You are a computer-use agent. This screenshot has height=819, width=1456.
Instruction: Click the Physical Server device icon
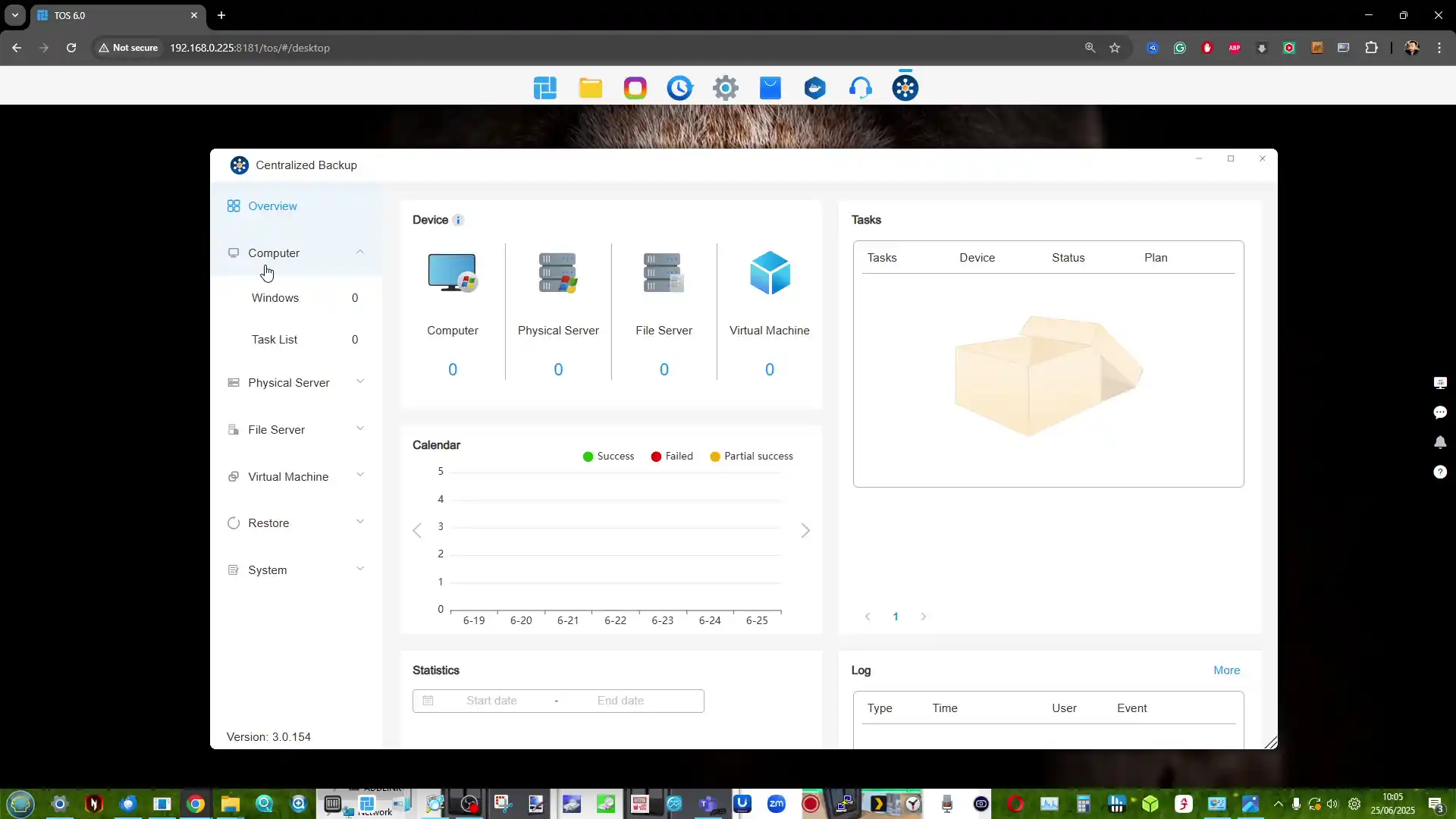click(558, 272)
